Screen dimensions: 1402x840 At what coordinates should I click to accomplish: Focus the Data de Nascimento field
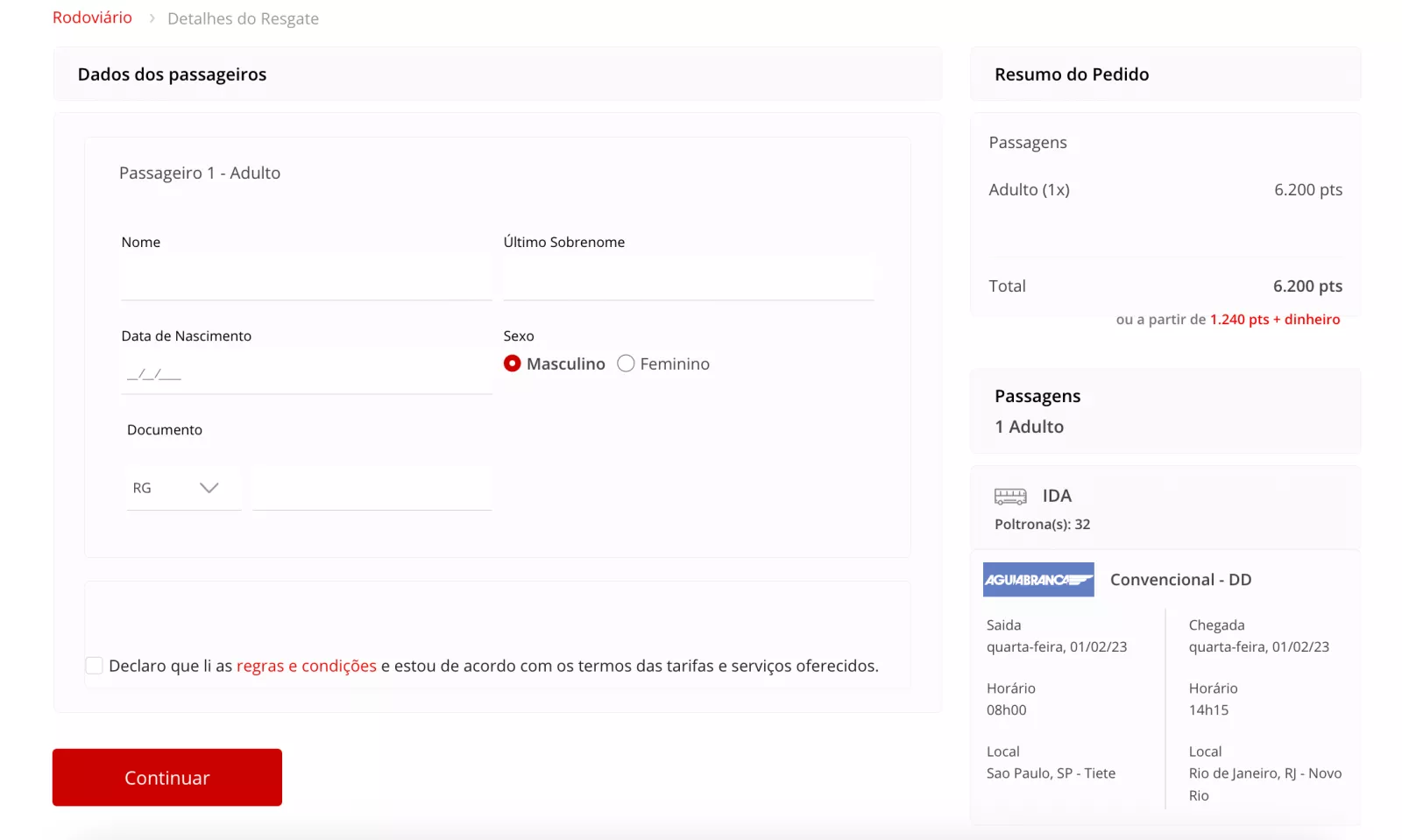pos(307,372)
